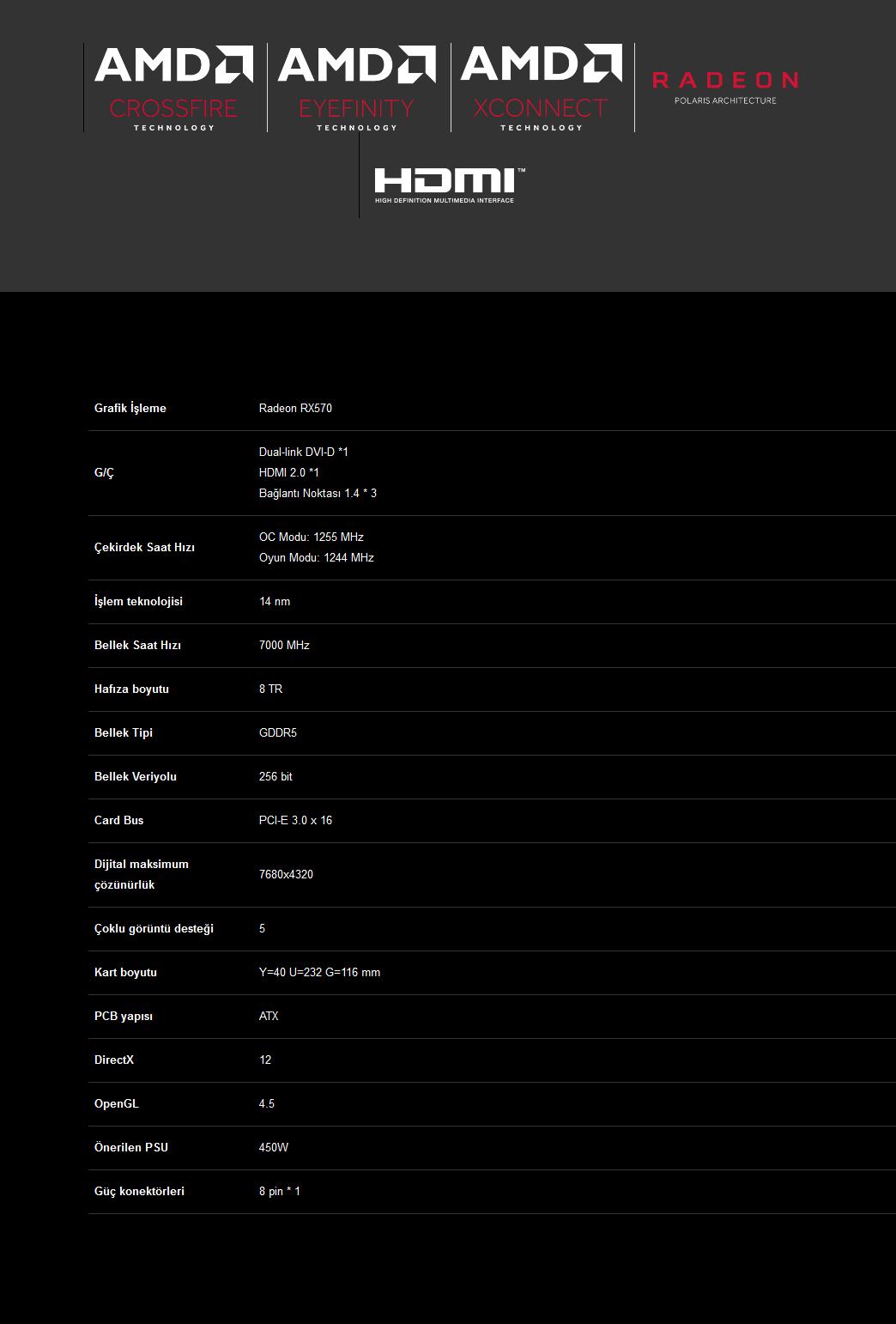Select the 'Grafik İşleme' label
This screenshot has width=896, height=1324.
(130, 408)
